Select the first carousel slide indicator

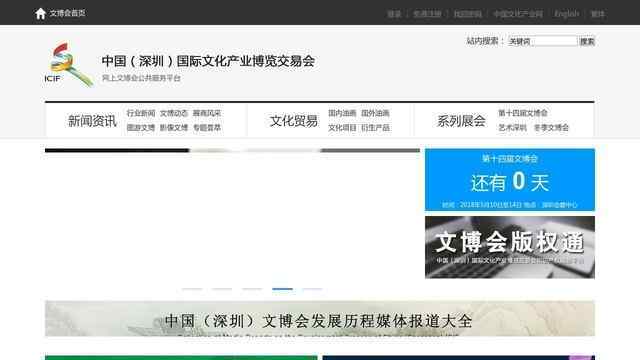192,289
